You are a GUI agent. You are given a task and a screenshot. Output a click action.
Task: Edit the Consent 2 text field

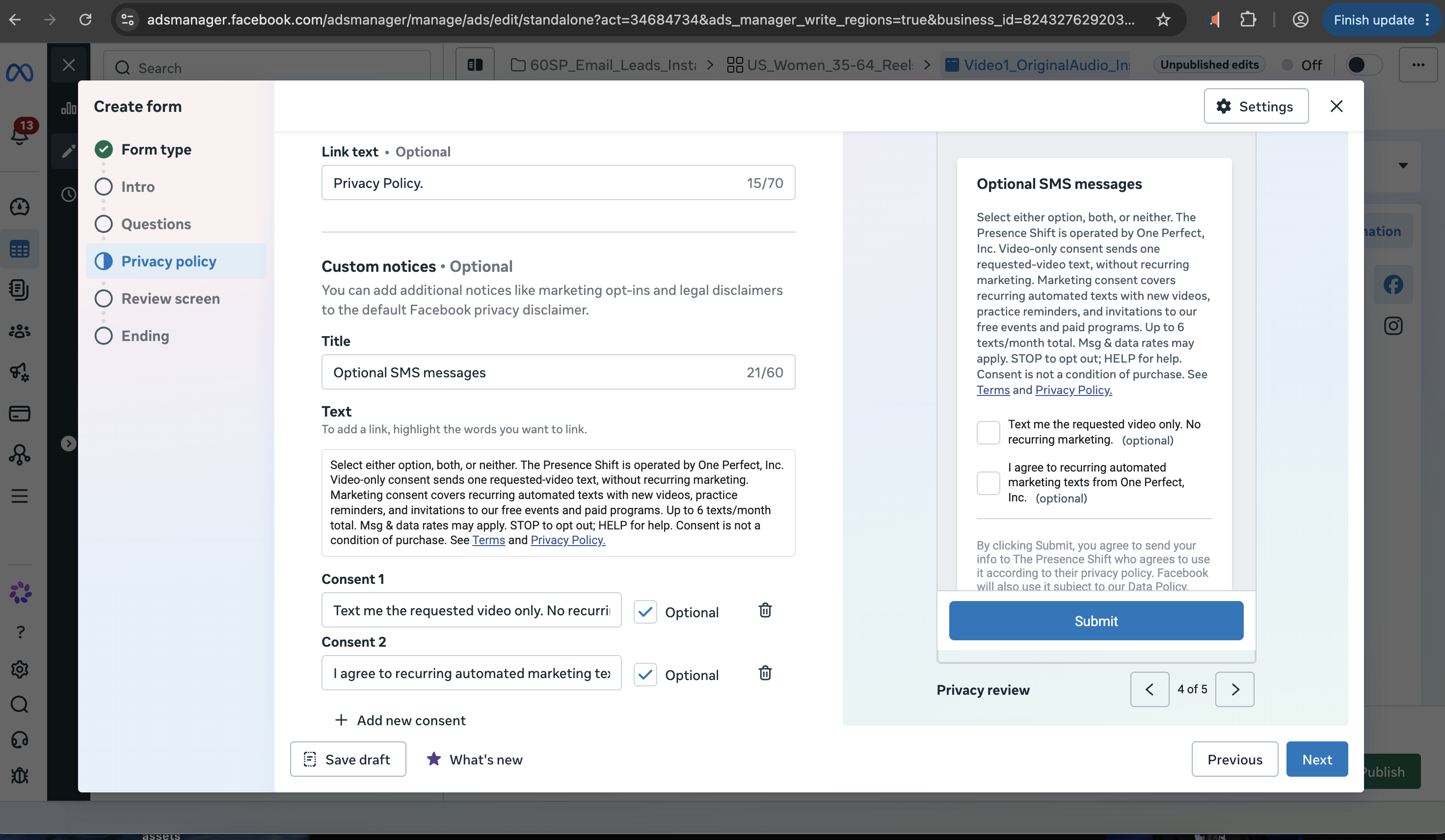click(471, 673)
